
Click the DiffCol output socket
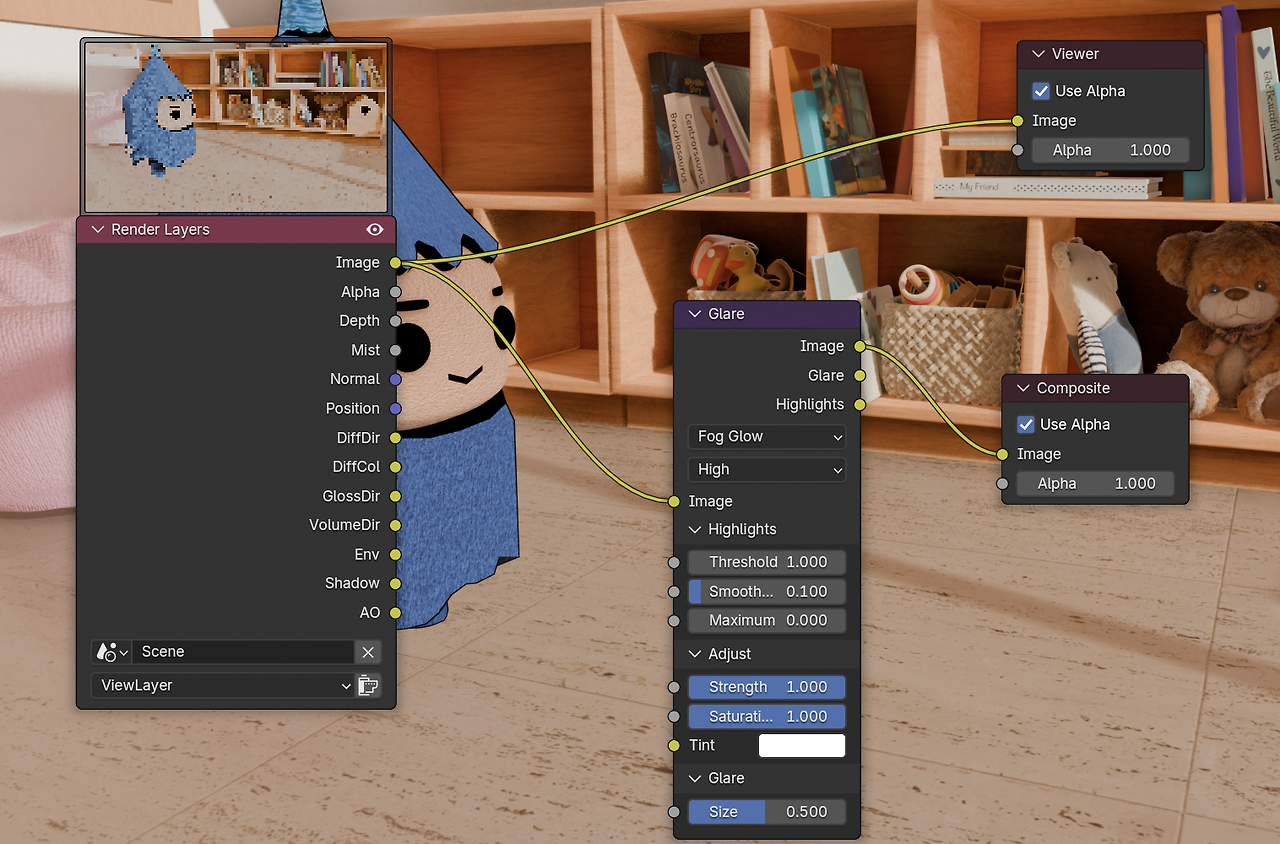click(x=396, y=466)
